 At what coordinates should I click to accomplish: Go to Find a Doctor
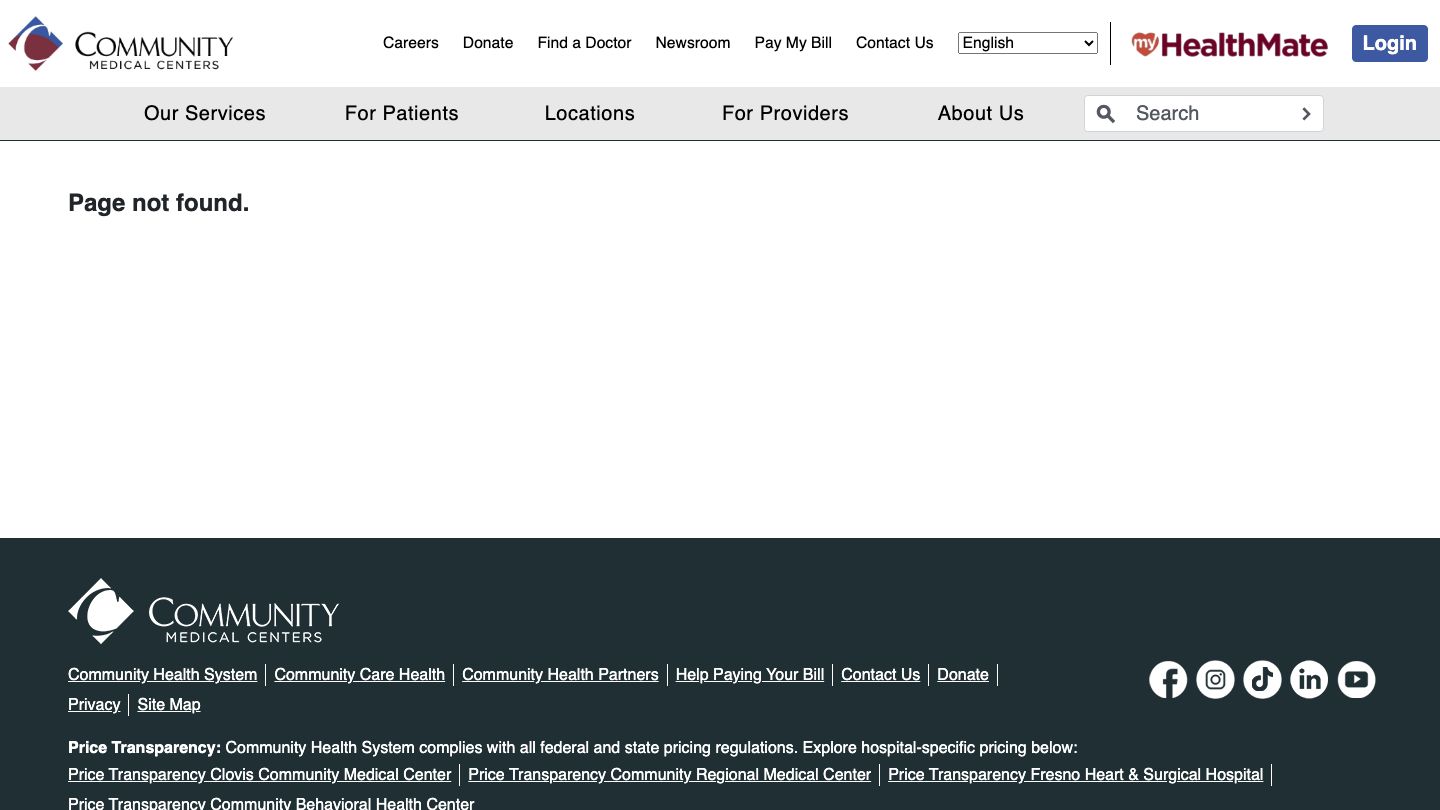584,43
